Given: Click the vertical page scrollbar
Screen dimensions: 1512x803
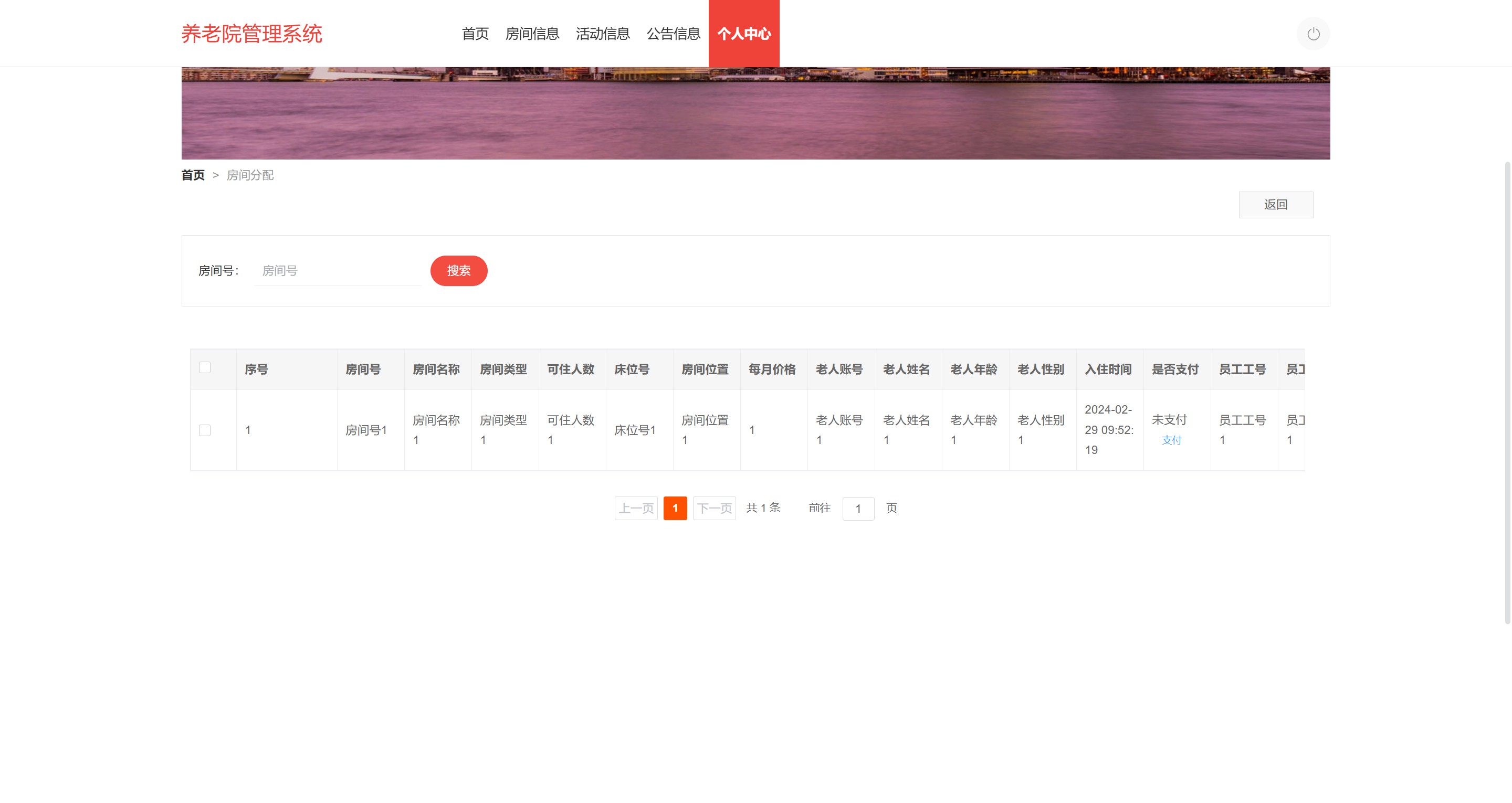Looking at the screenshot, I should tap(1507, 392).
